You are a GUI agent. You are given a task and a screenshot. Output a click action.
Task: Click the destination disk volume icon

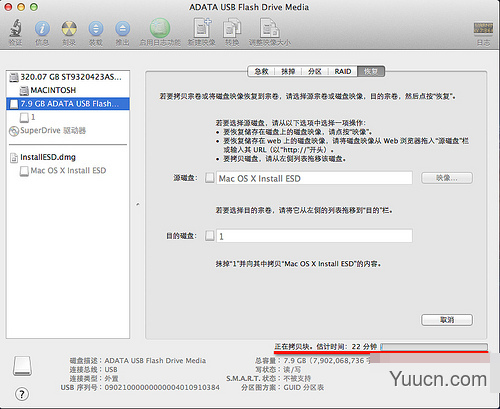tap(210, 236)
